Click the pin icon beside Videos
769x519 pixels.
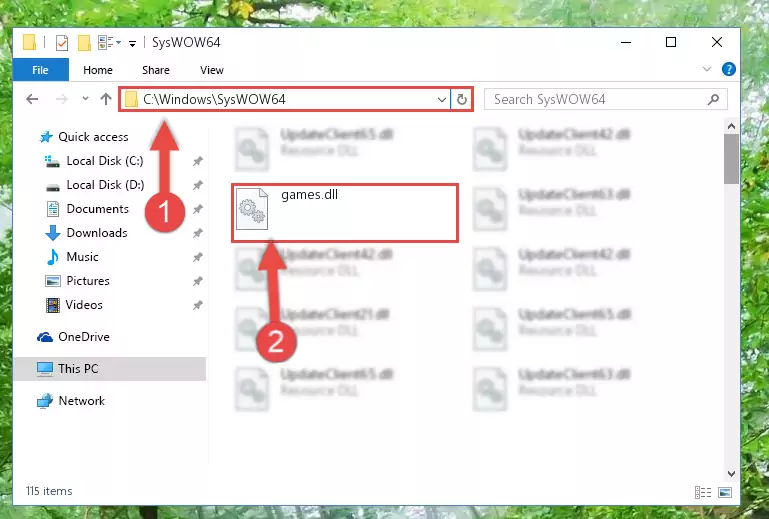point(198,305)
